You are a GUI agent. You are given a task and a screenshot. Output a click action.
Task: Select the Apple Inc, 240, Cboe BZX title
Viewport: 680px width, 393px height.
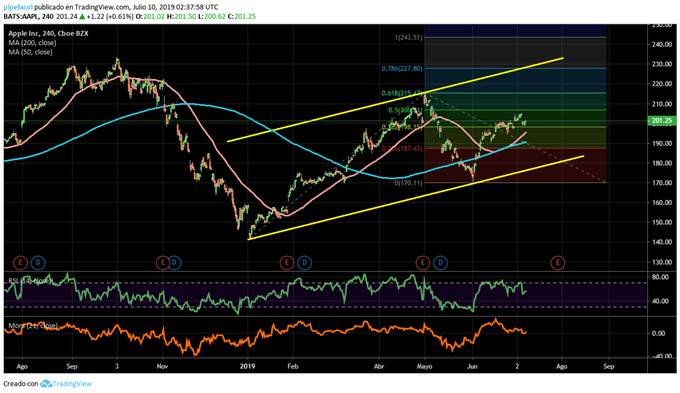(x=48, y=33)
